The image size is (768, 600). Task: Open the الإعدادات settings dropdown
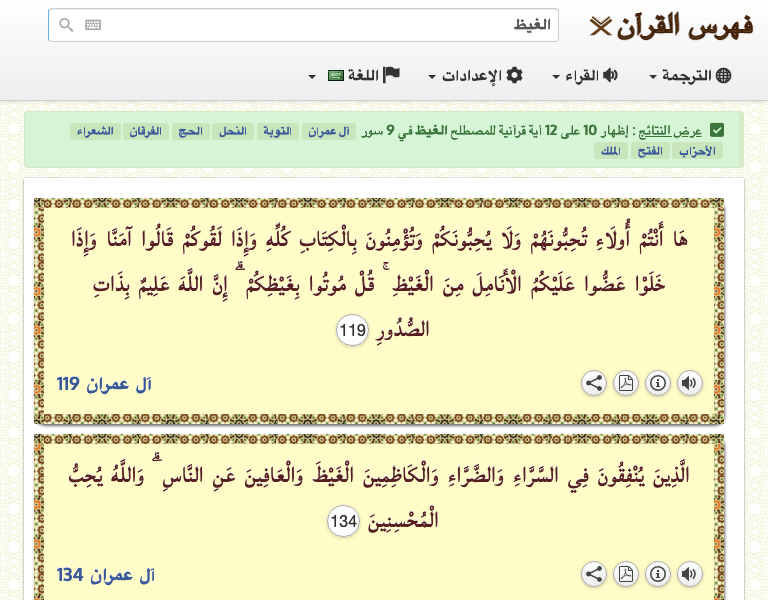point(476,75)
